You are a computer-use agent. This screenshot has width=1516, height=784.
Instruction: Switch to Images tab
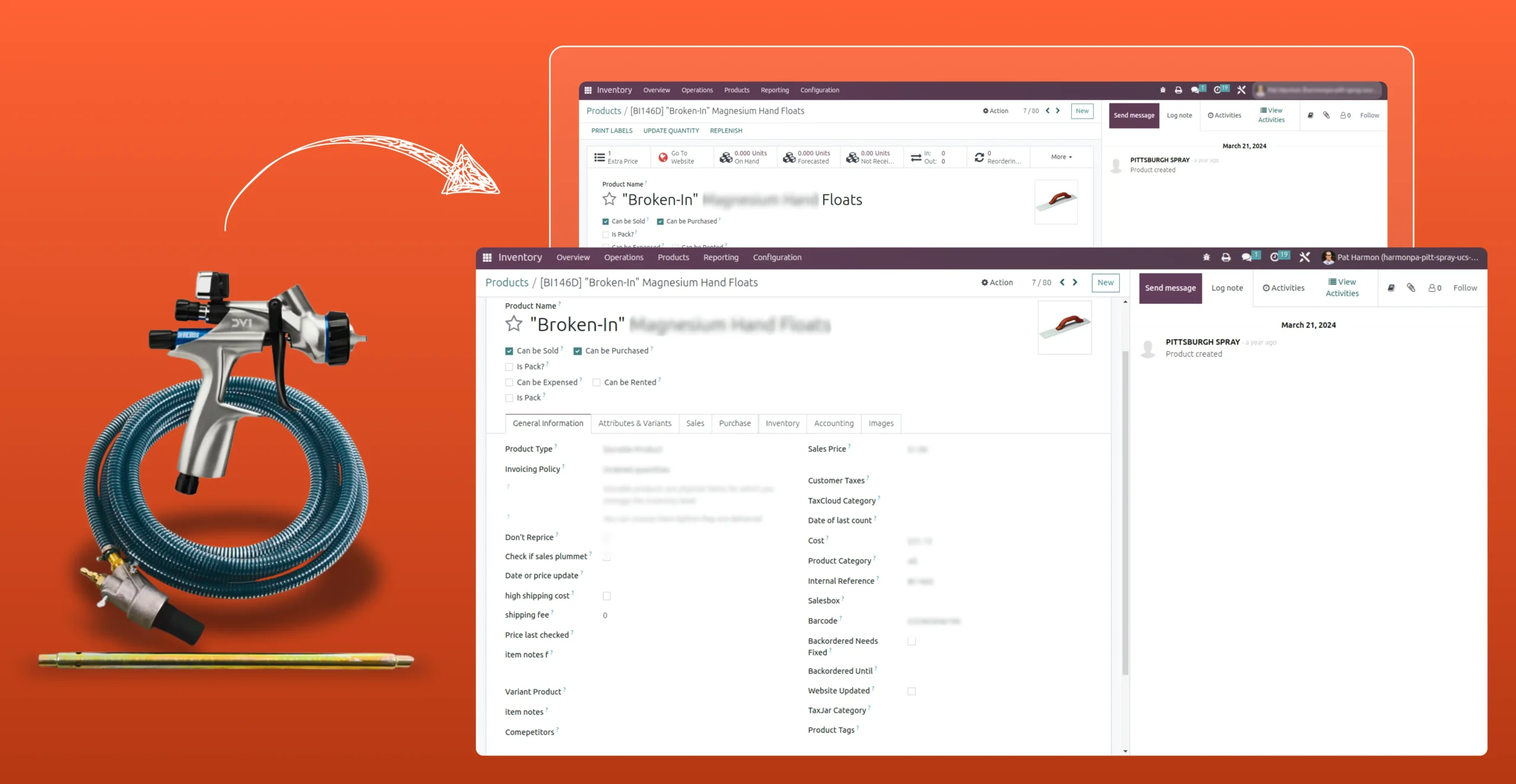click(881, 423)
